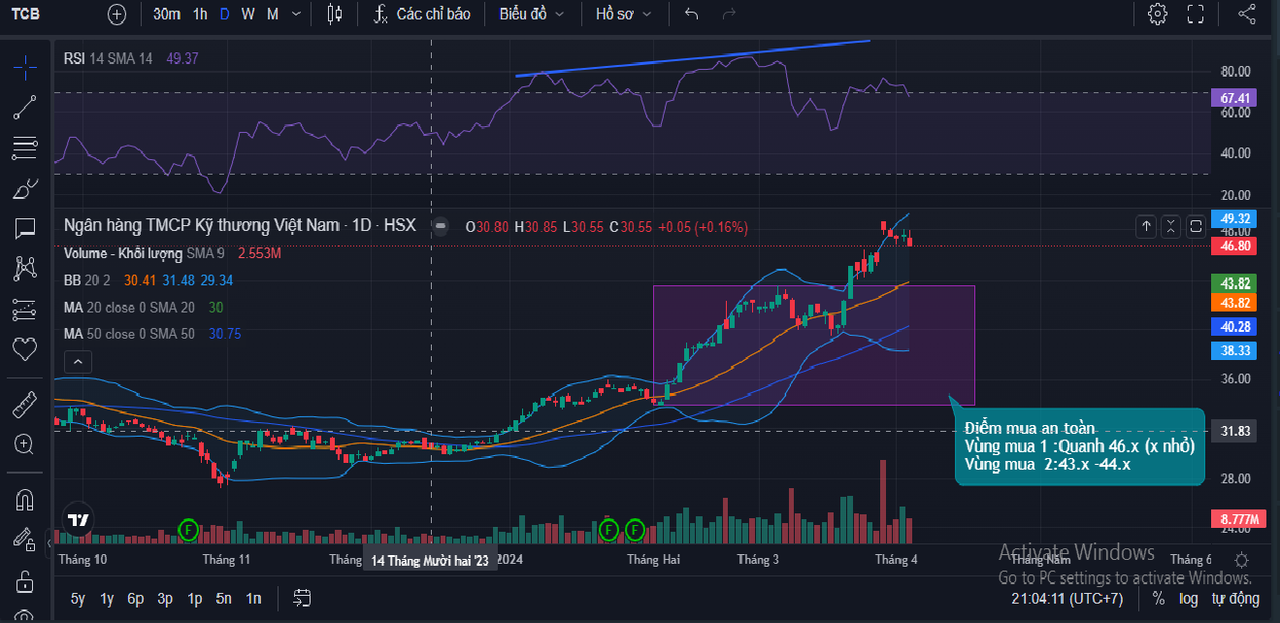Click the first green F marker near Tháng 10
The height and width of the screenshot is (623, 1280).
pos(188,529)
